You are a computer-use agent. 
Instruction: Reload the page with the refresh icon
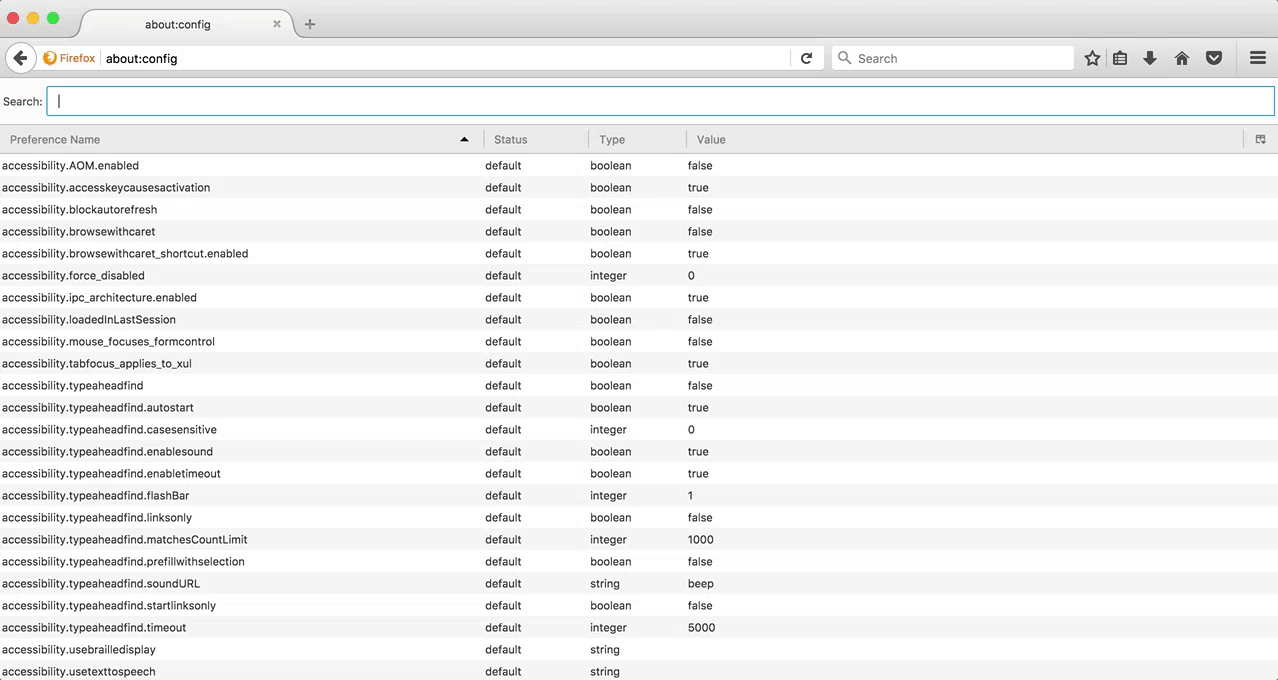click(x=806, y=58)
